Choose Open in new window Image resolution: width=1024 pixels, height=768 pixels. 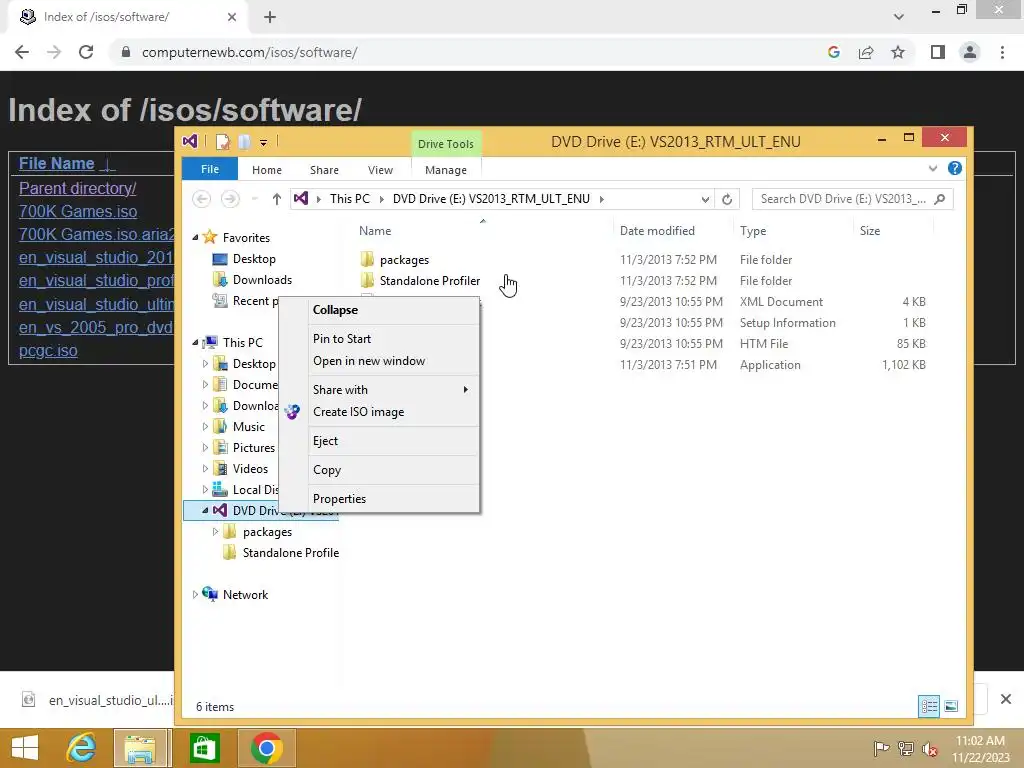[x=369, y=360]
